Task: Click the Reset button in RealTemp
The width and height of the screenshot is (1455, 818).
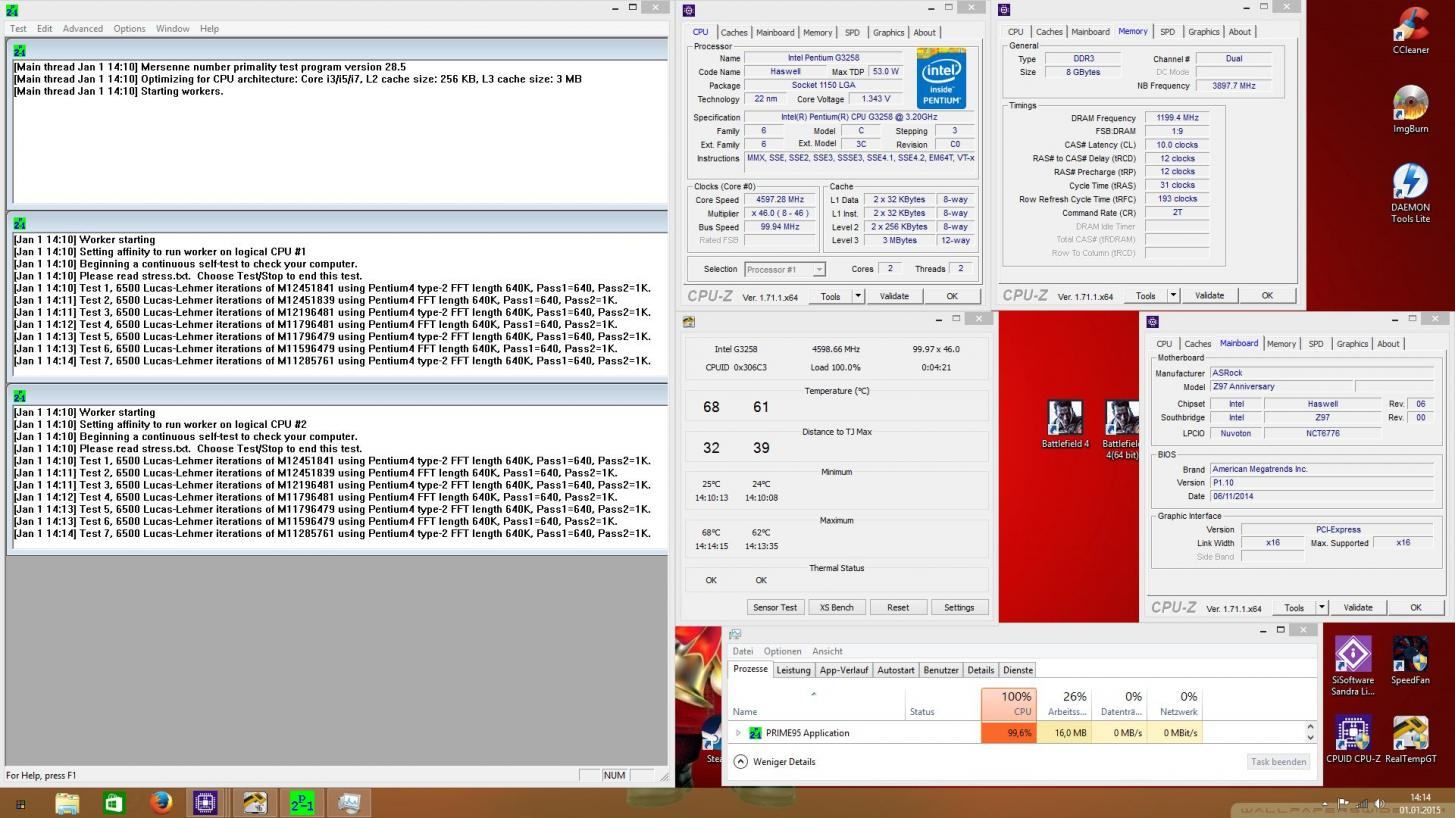Action: [897, 607]
